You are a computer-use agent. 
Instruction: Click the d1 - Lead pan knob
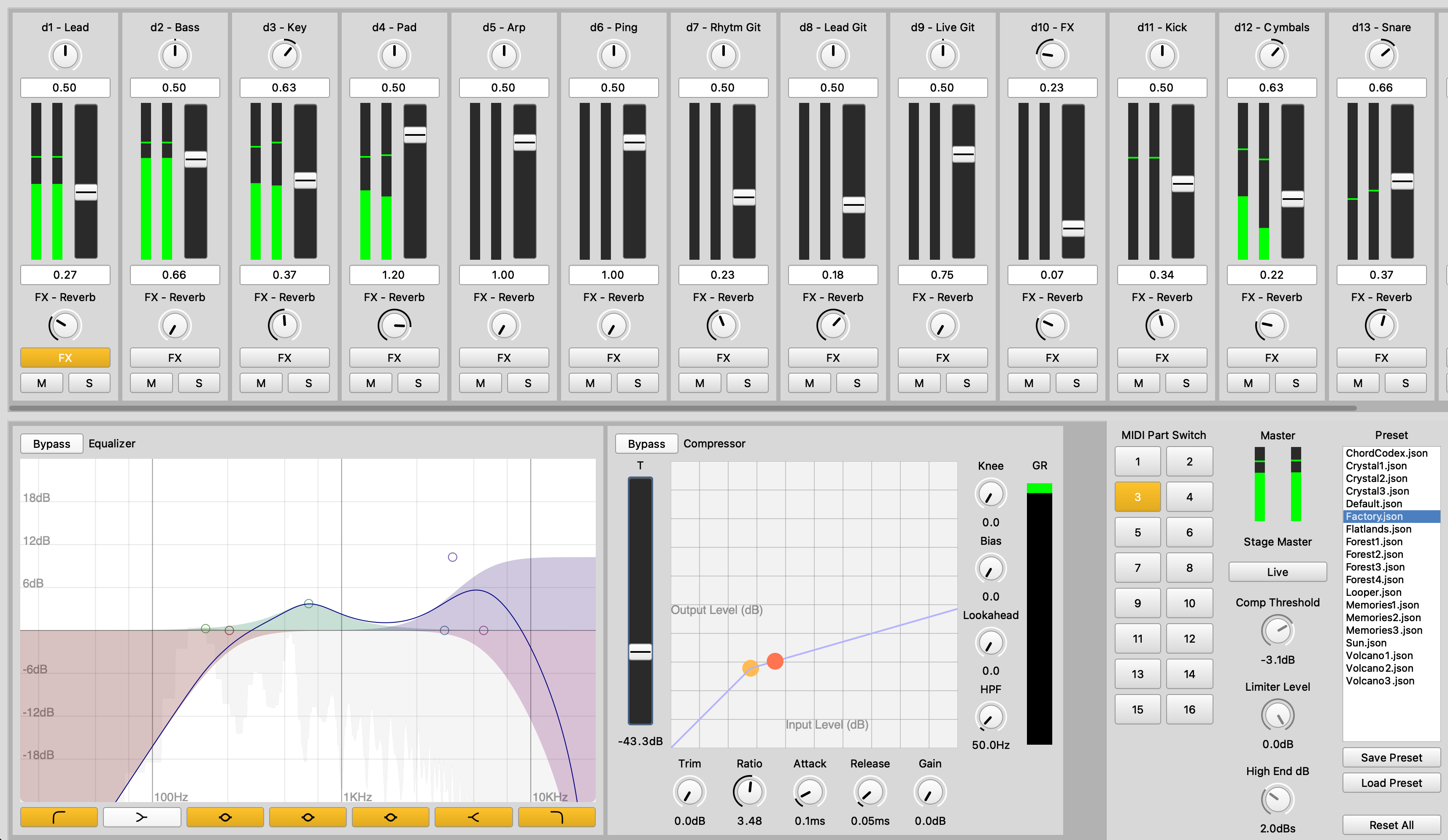pyautogui.click(x=65, y=55)
